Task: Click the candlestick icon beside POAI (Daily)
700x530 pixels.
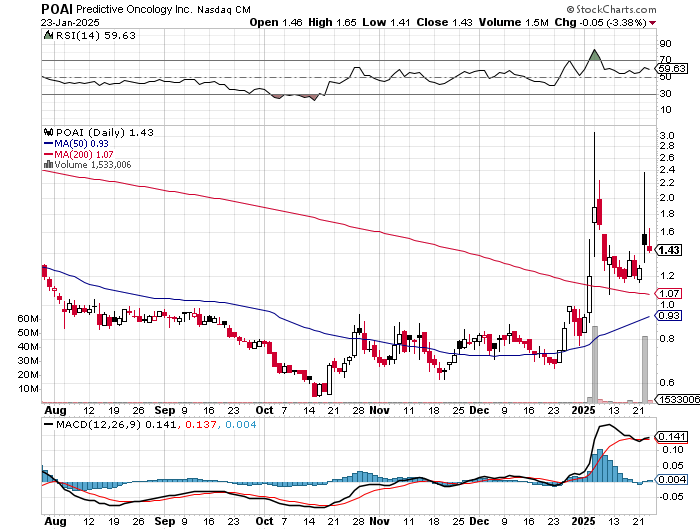Action: click(x=48, y=133)
